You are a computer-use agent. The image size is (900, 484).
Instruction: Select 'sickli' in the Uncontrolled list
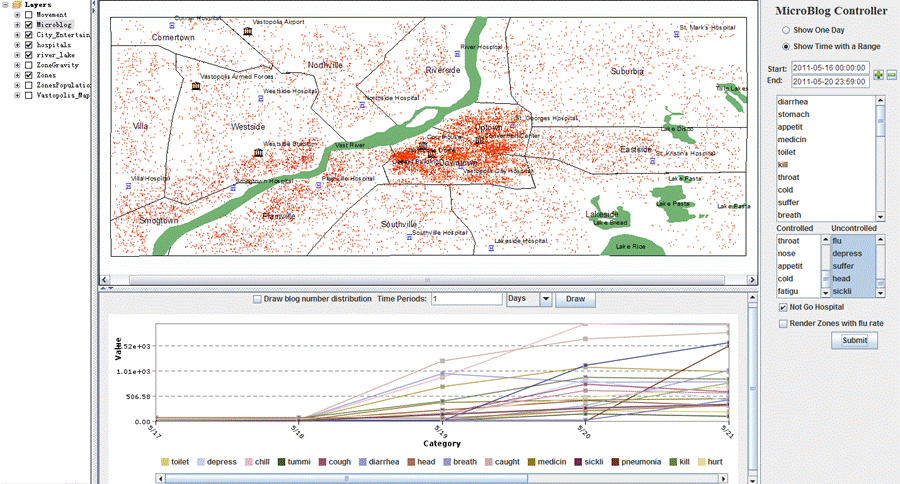[x=853, y=291]
